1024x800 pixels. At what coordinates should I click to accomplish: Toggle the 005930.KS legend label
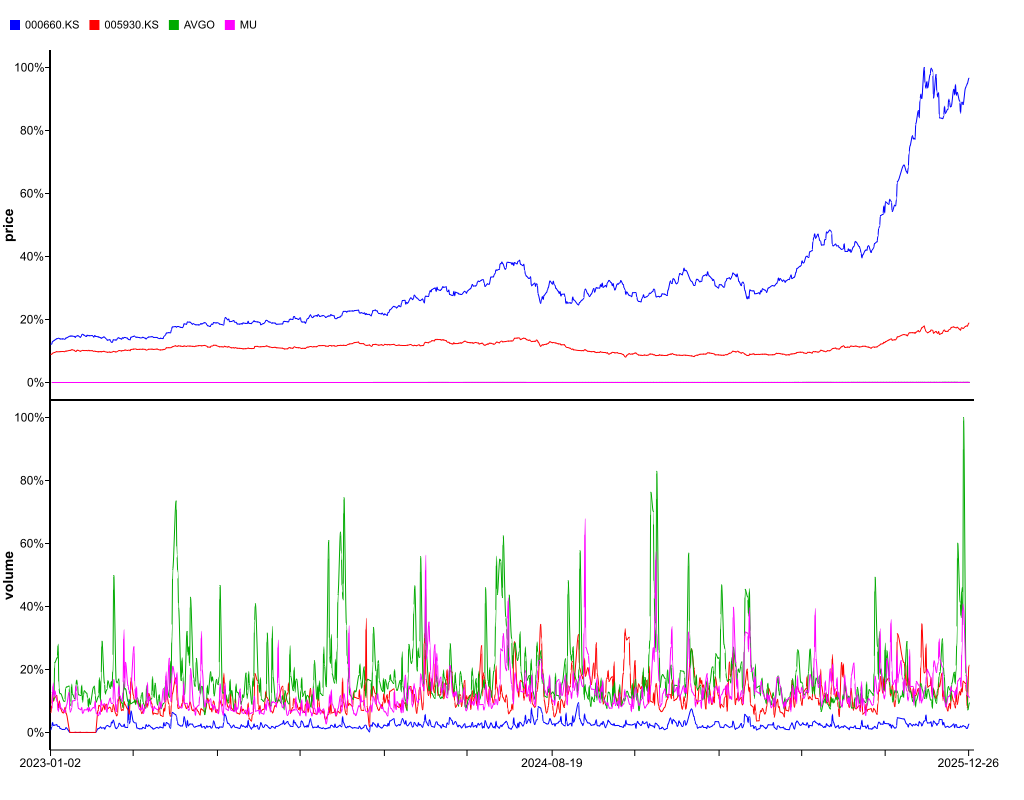[x=131, y=24]
